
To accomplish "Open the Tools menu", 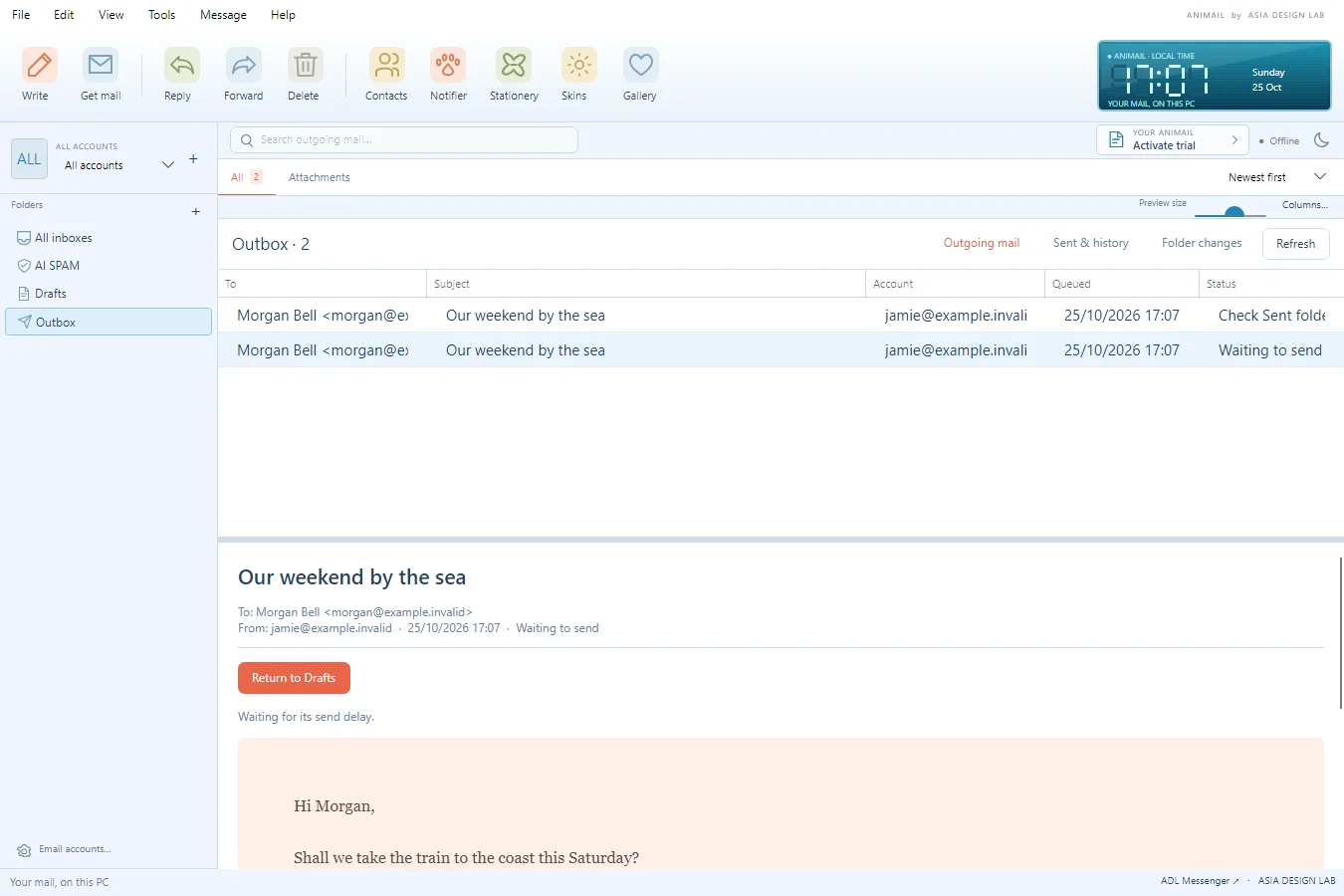I will coord(161,15).
